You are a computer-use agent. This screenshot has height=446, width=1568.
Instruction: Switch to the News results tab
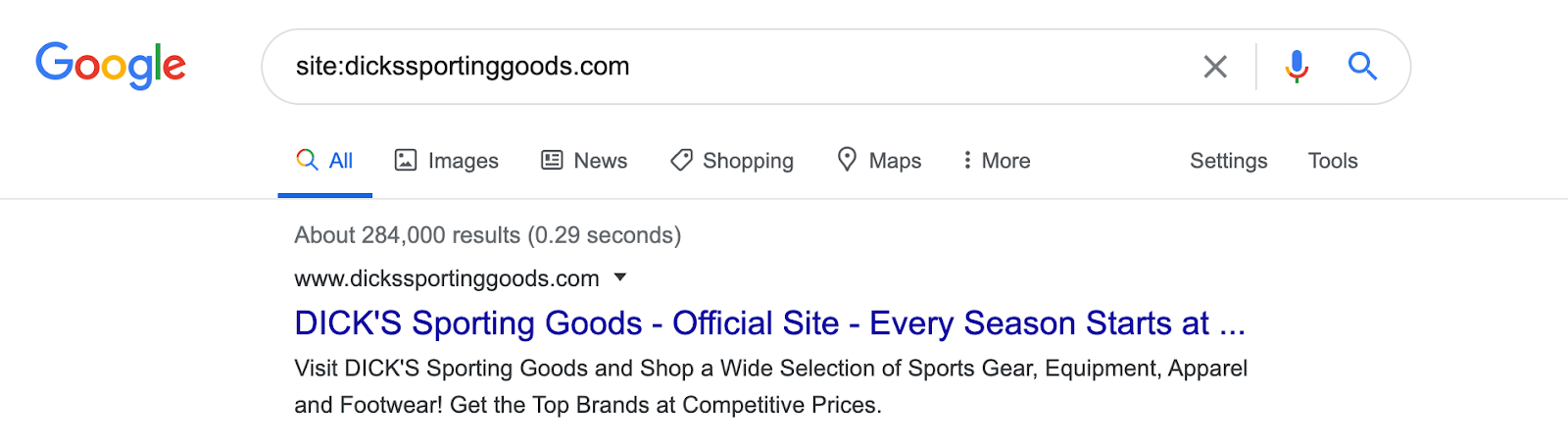600,161
